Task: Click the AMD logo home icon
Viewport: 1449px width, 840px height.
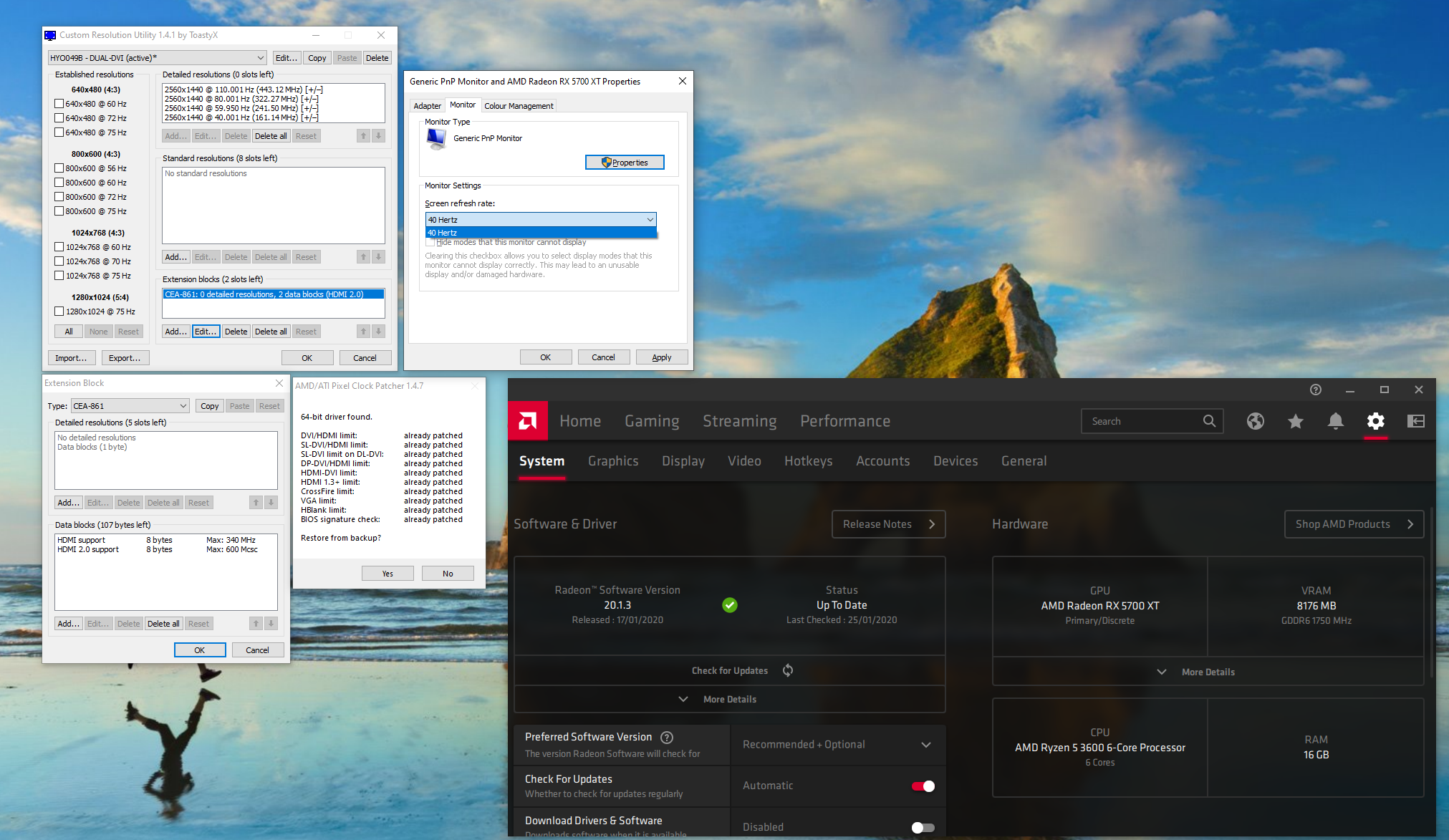Action: [x=528, y=421]
